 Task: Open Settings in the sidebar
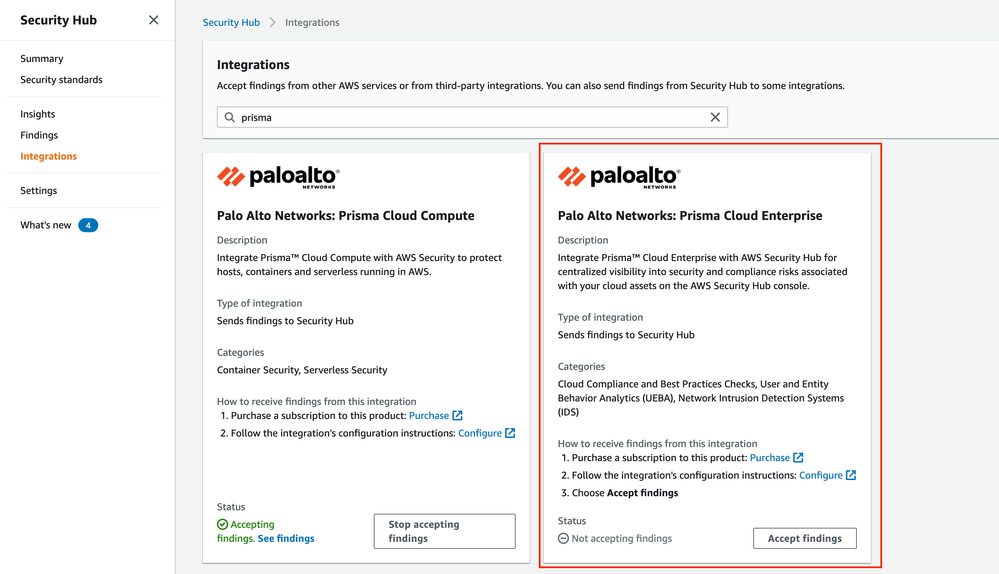(x=38, y=190)
